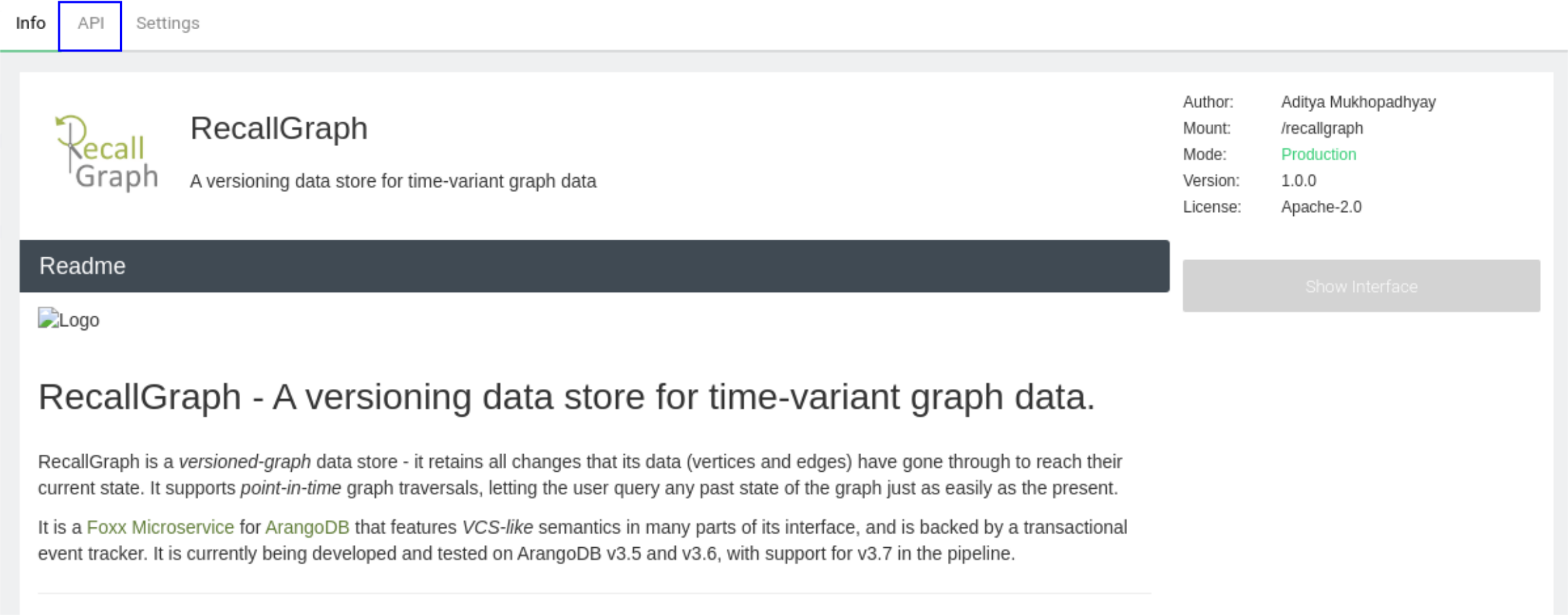Open the Foxx Microservice link

(160, 527)
